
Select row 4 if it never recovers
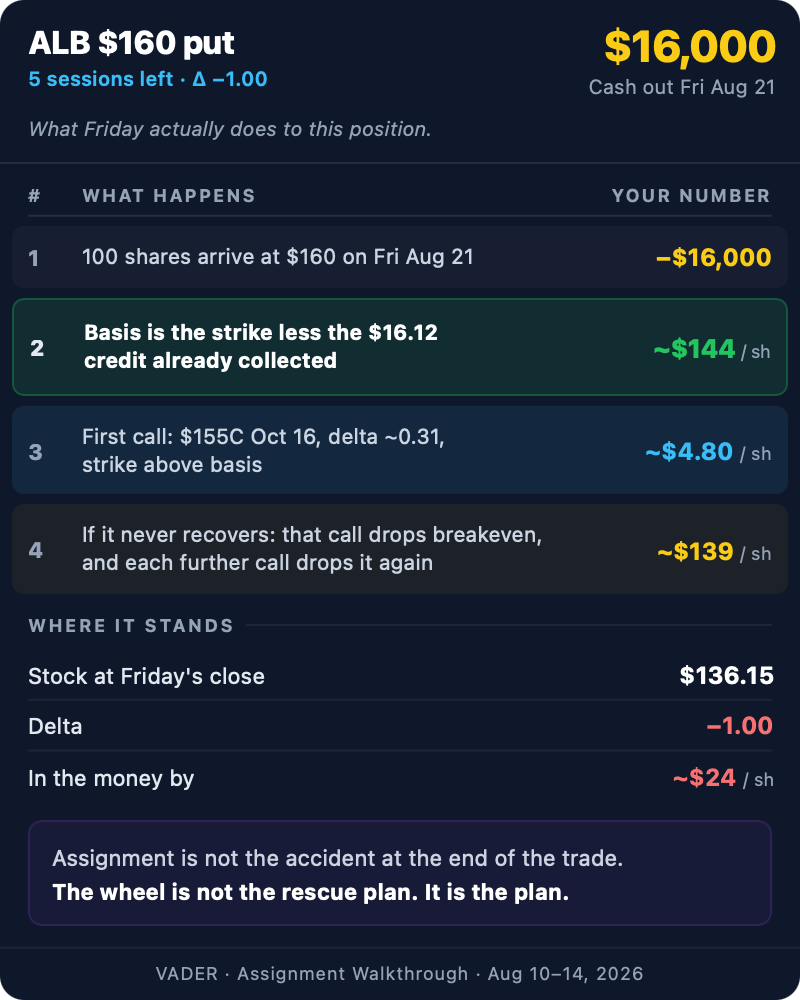[x=399, y=549]
